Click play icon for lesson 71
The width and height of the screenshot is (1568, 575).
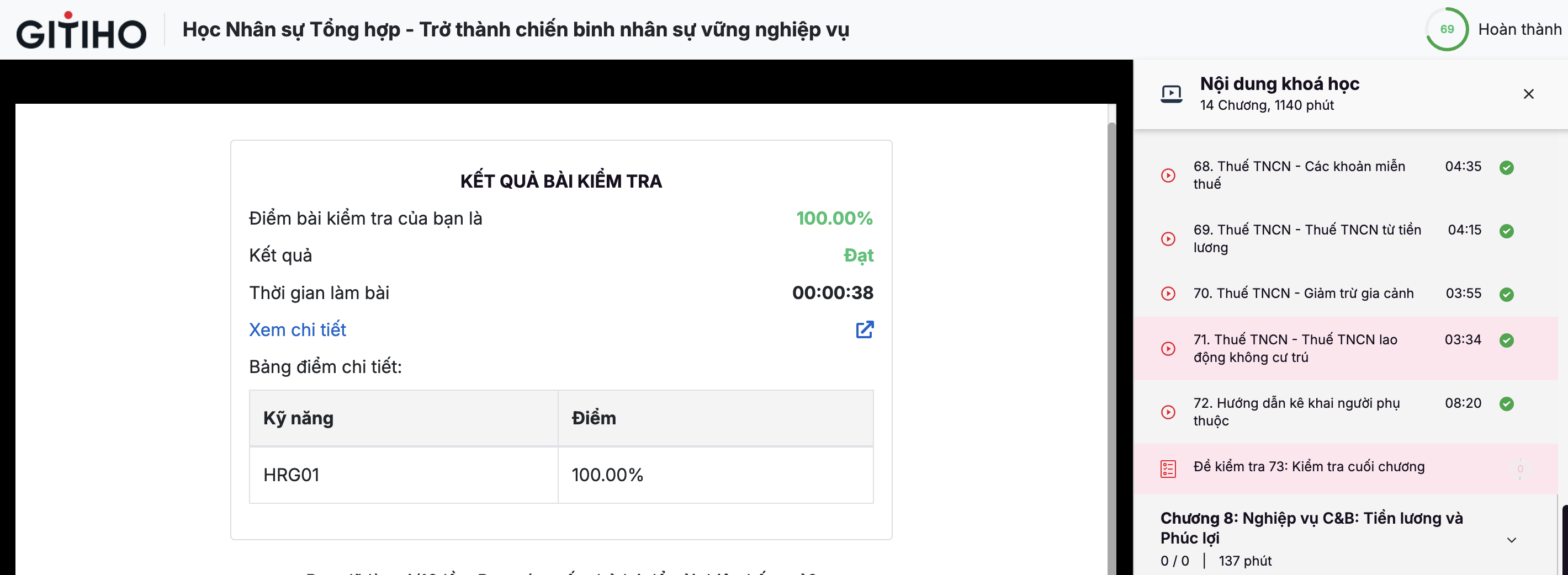[1168, 349]
